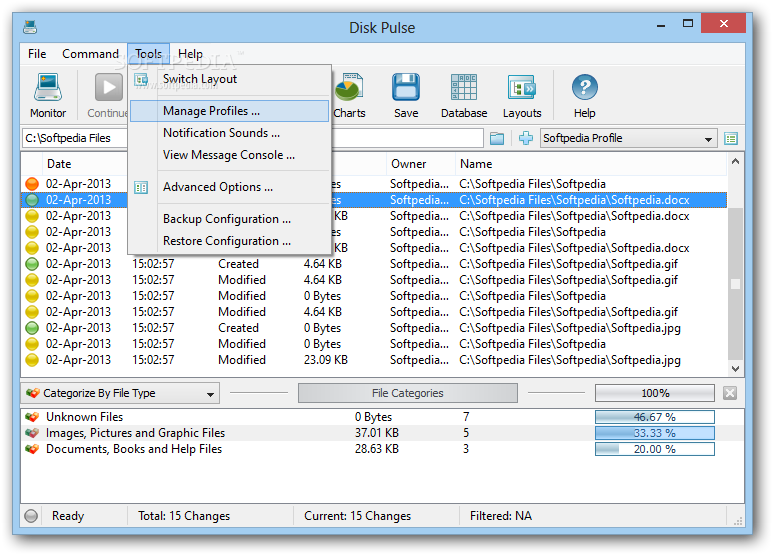Click Current: 15 Changes in status bar
This screenshot has width=773, height=555.
tap(357, 516)
